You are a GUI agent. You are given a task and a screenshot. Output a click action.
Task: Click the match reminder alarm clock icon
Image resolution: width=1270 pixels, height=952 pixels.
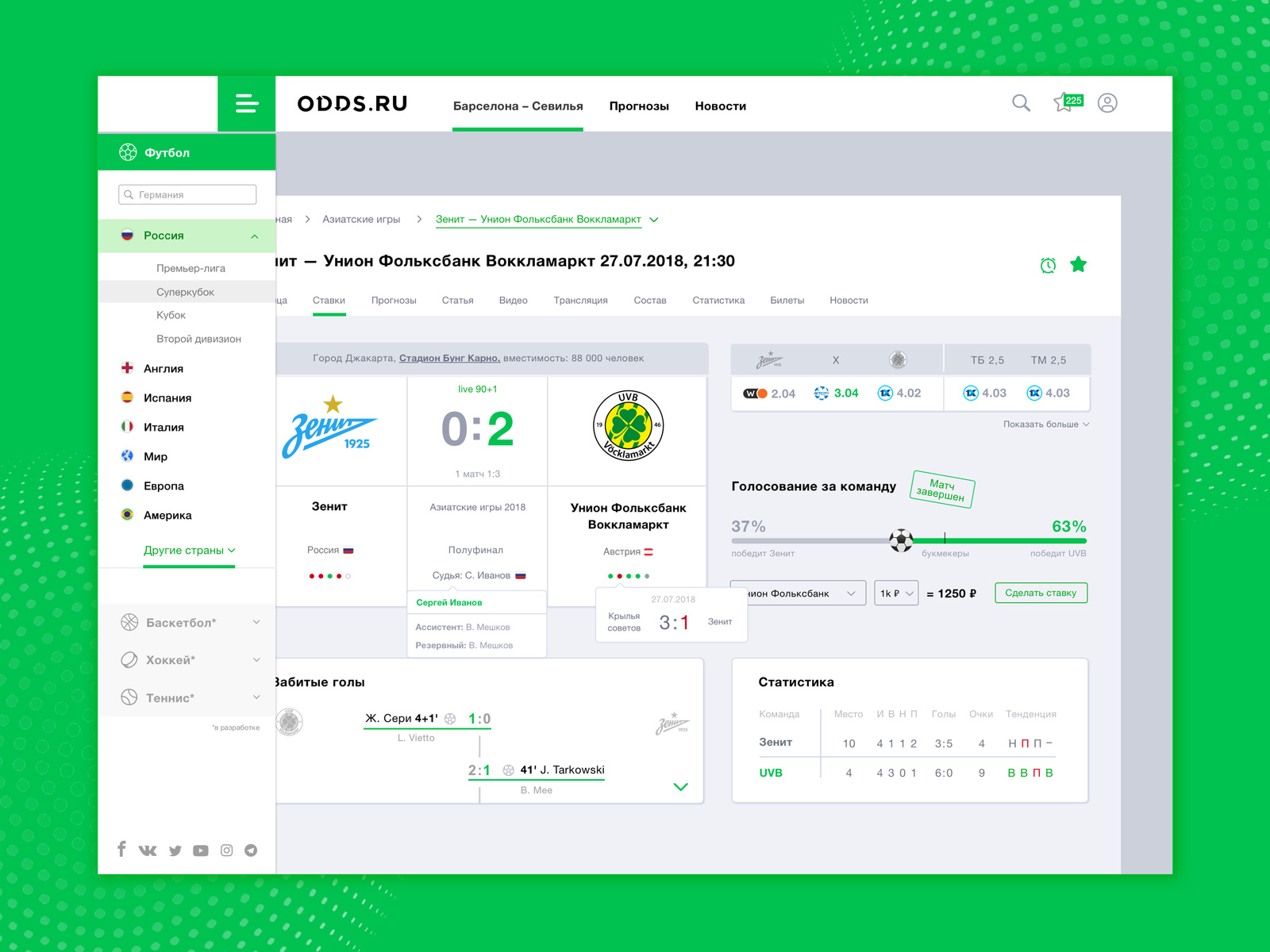[1048, 265]
